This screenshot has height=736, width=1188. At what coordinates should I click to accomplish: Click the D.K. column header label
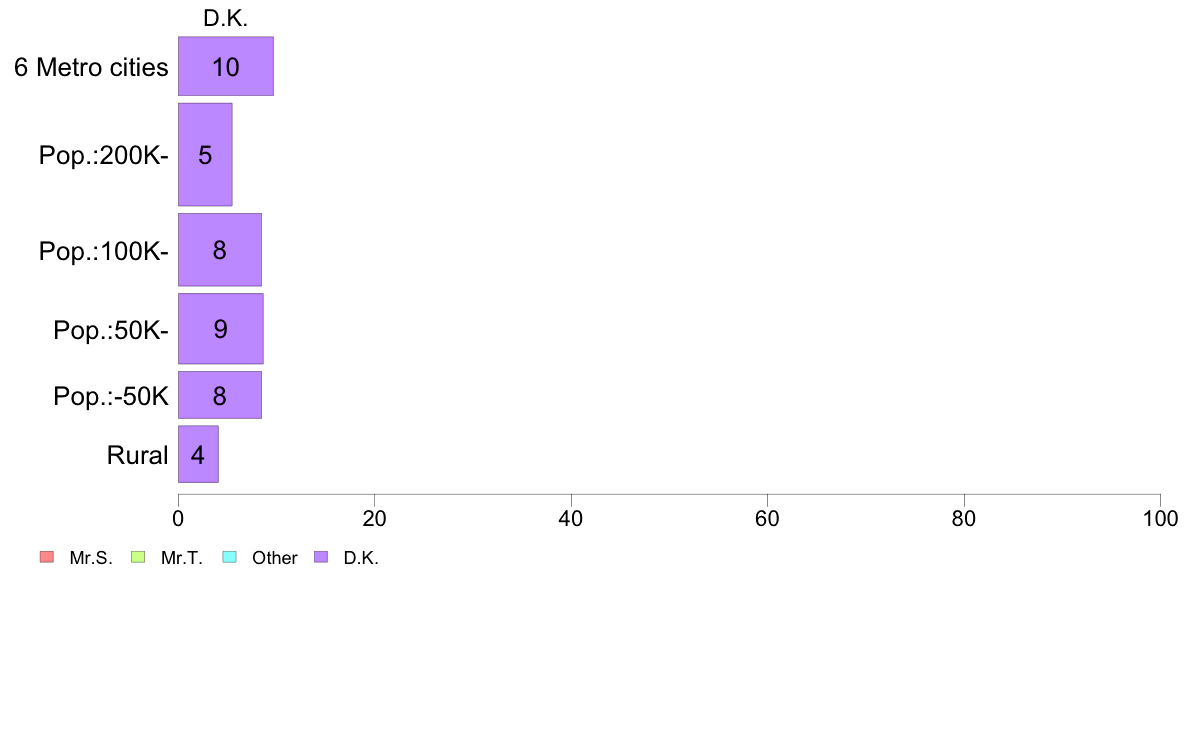tap(226, 18)
